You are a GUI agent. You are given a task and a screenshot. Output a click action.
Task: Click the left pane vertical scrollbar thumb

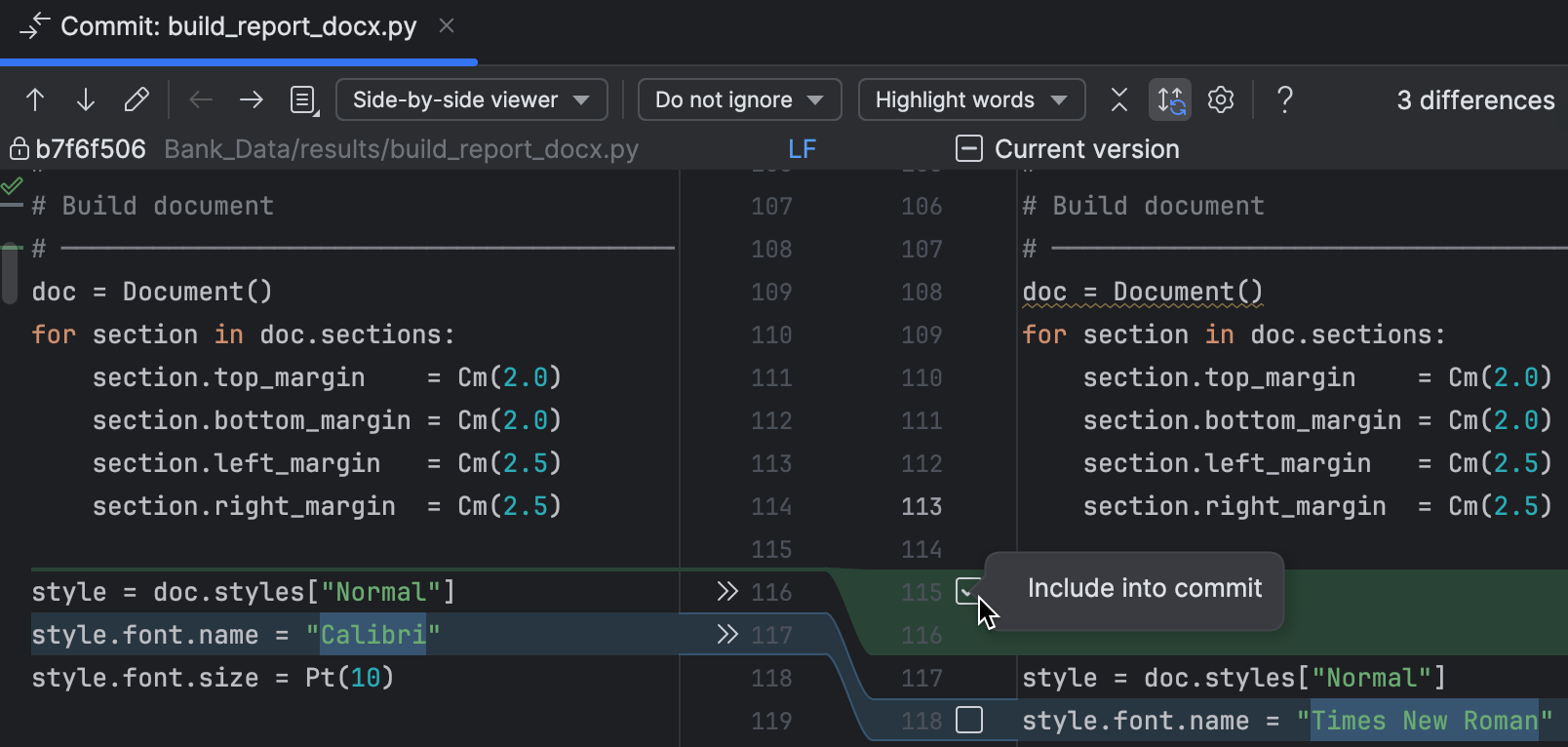tap(10, 273)
